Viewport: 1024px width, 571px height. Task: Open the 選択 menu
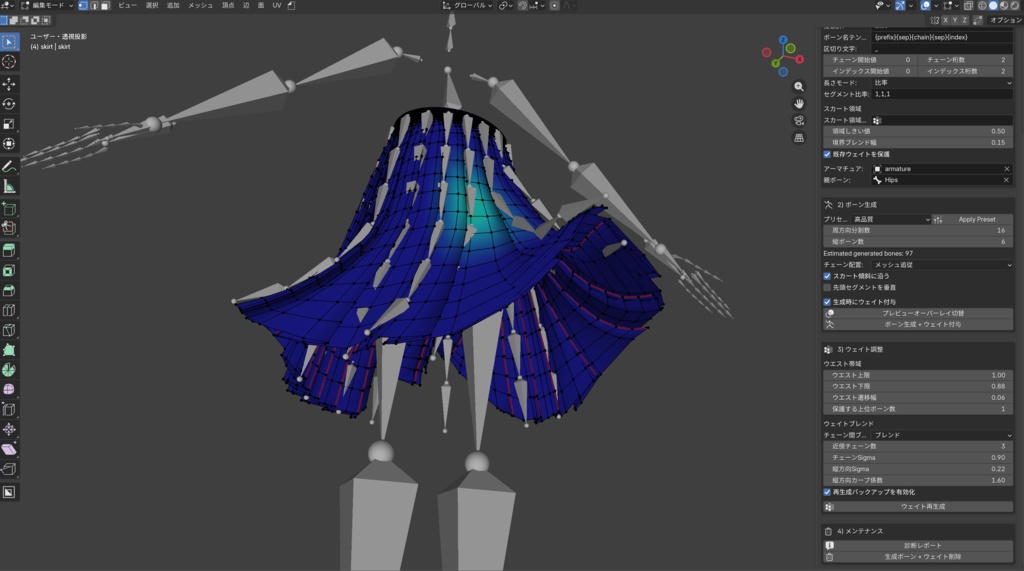point(152,5)
